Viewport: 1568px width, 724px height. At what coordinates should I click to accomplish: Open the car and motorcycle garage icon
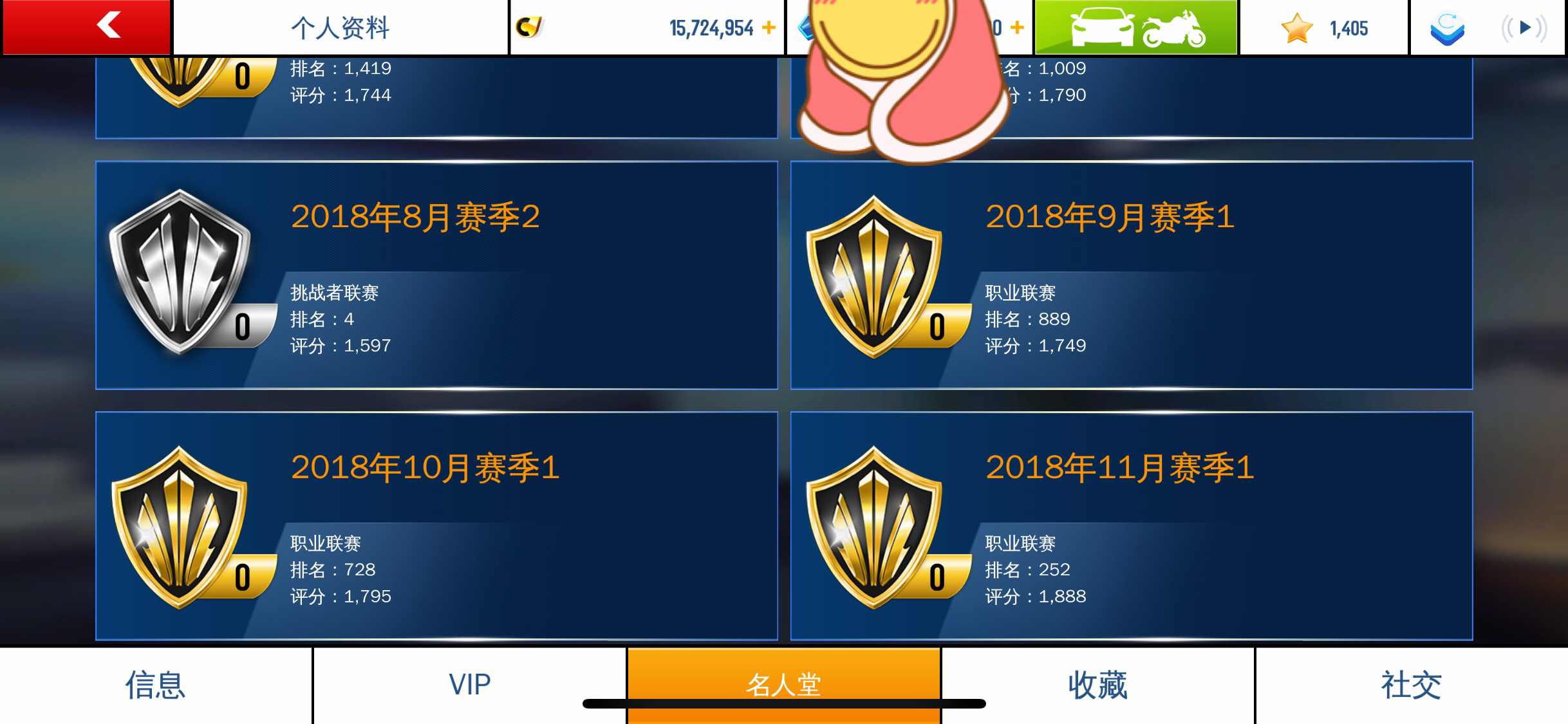1136,28
